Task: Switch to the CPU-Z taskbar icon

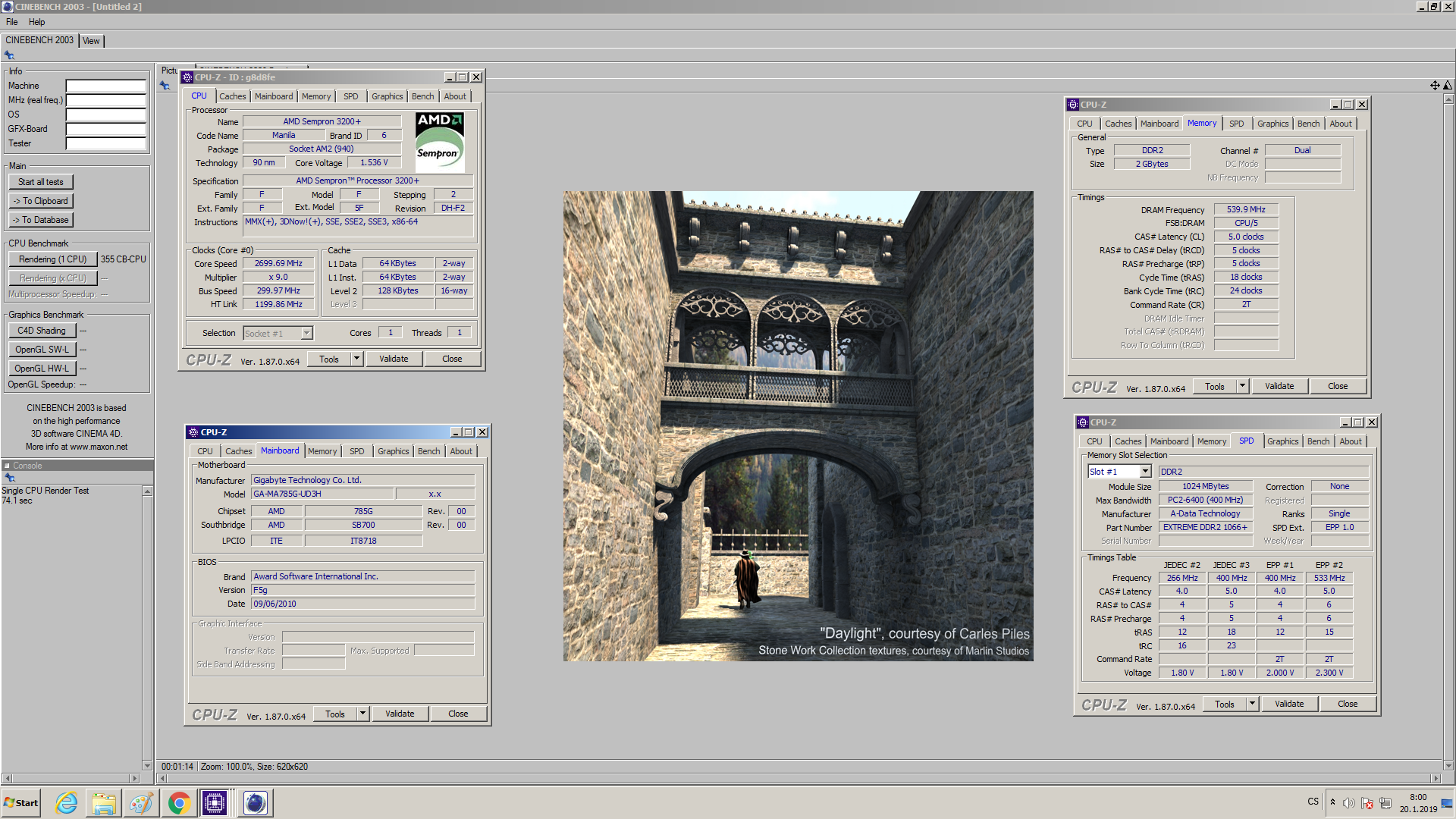Action: (215, 803)
